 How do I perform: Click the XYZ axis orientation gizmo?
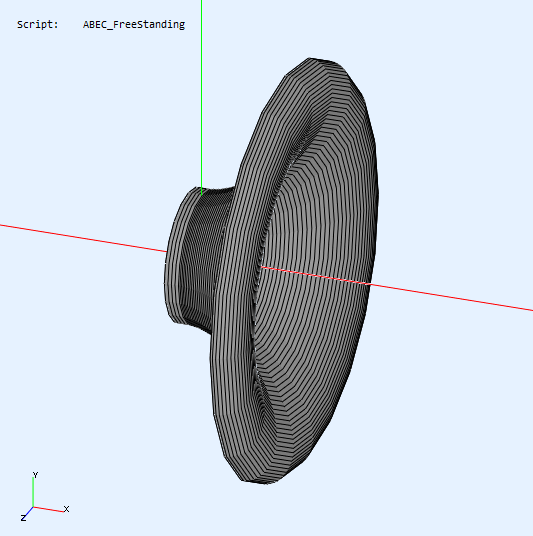pyautogui.click(x=45, y=496)
